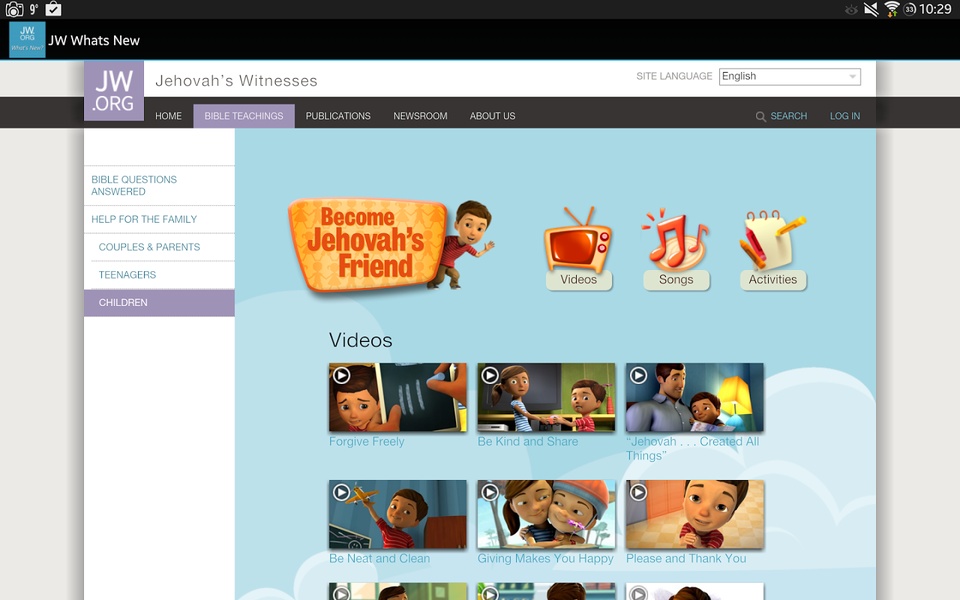Select Teenagers in the sidebar
This screenshot has width=960, height=600.
point(159,275)
